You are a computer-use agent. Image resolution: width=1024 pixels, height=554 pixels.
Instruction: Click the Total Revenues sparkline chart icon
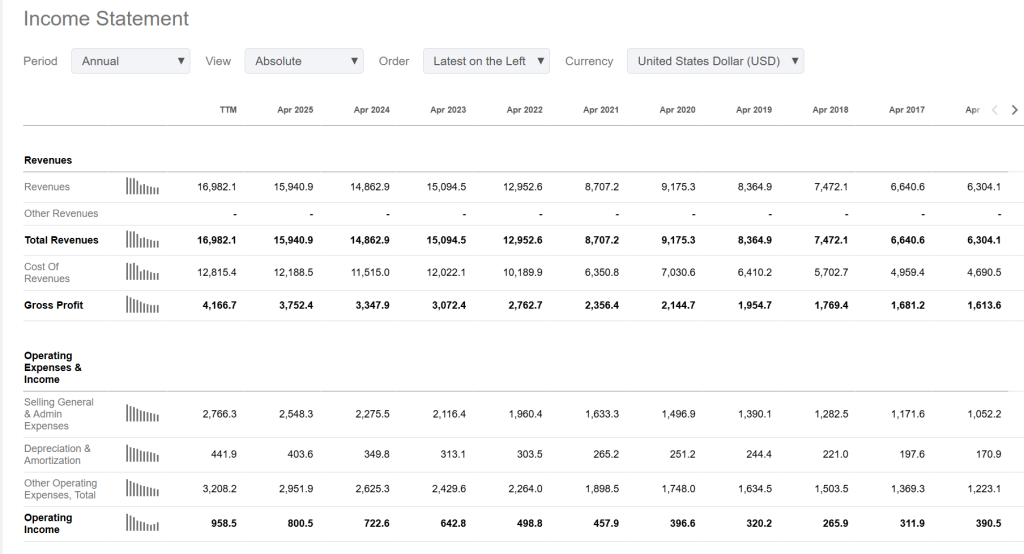tap(142, 240)
